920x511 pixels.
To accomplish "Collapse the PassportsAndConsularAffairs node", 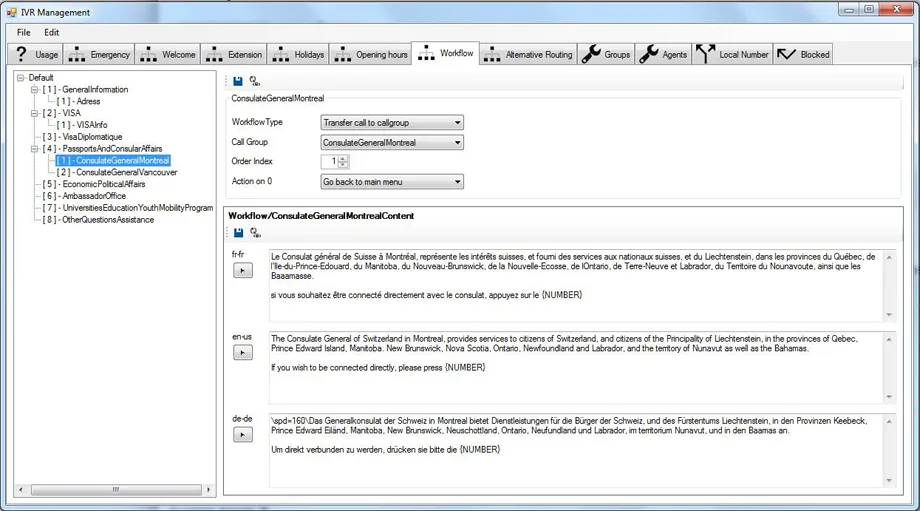I will [35, 148].
